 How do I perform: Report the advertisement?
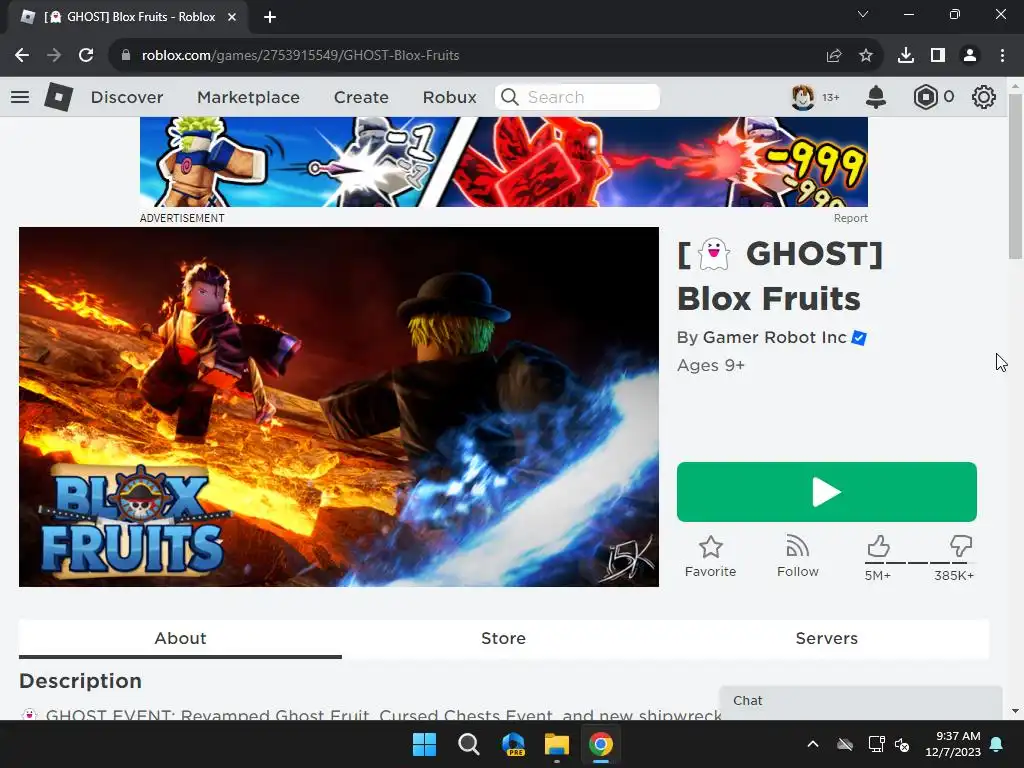point(850,218)
